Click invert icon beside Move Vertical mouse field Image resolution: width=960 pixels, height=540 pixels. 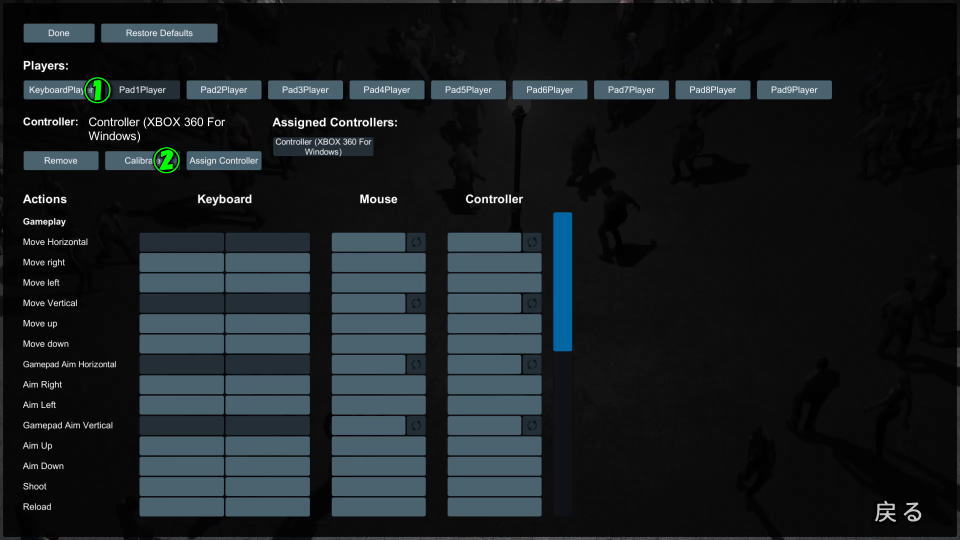[x=416, y=303]
